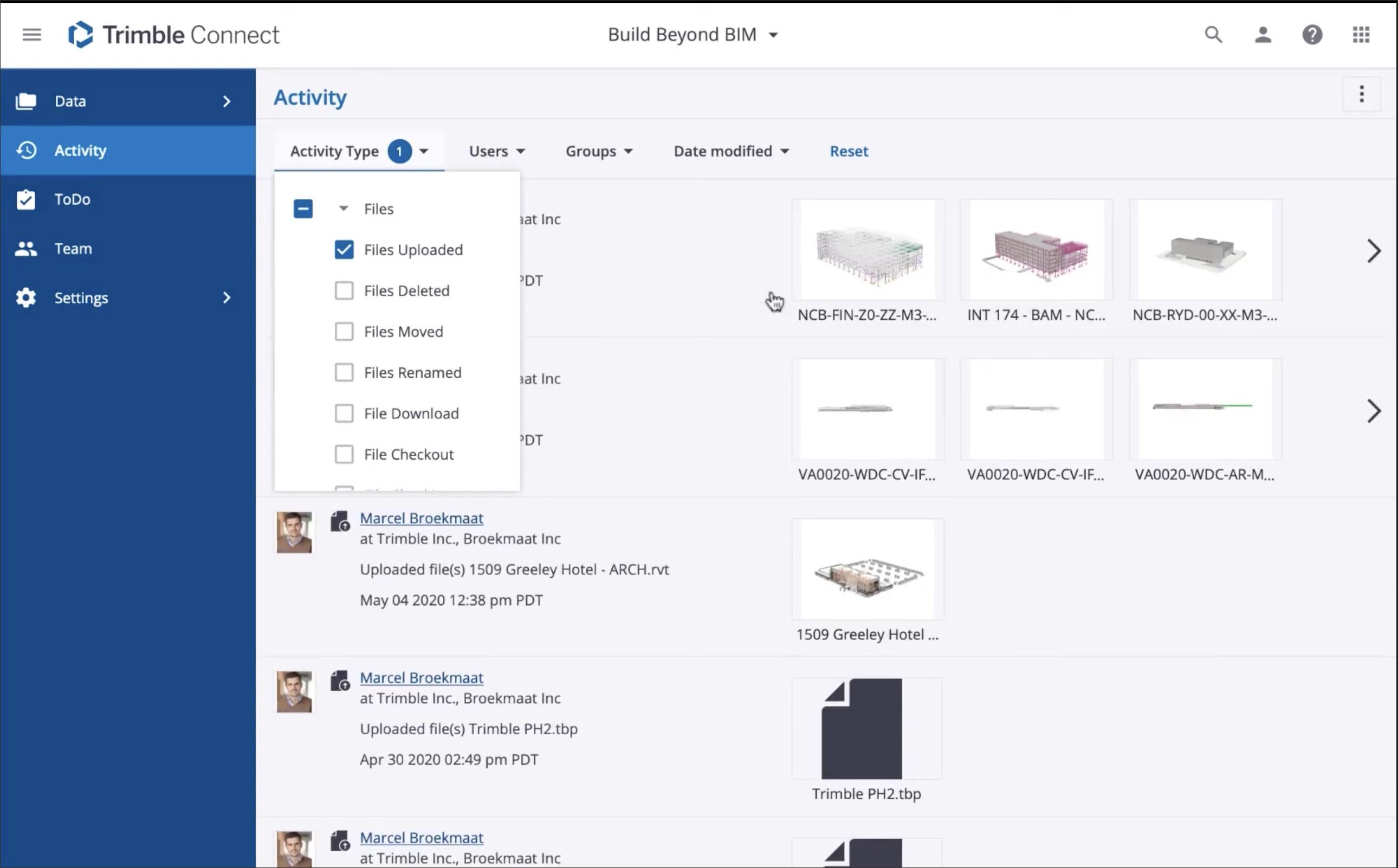Open Settings in the sidebar
Screen dimensions: 1398x868
click(x=128, y=298)
